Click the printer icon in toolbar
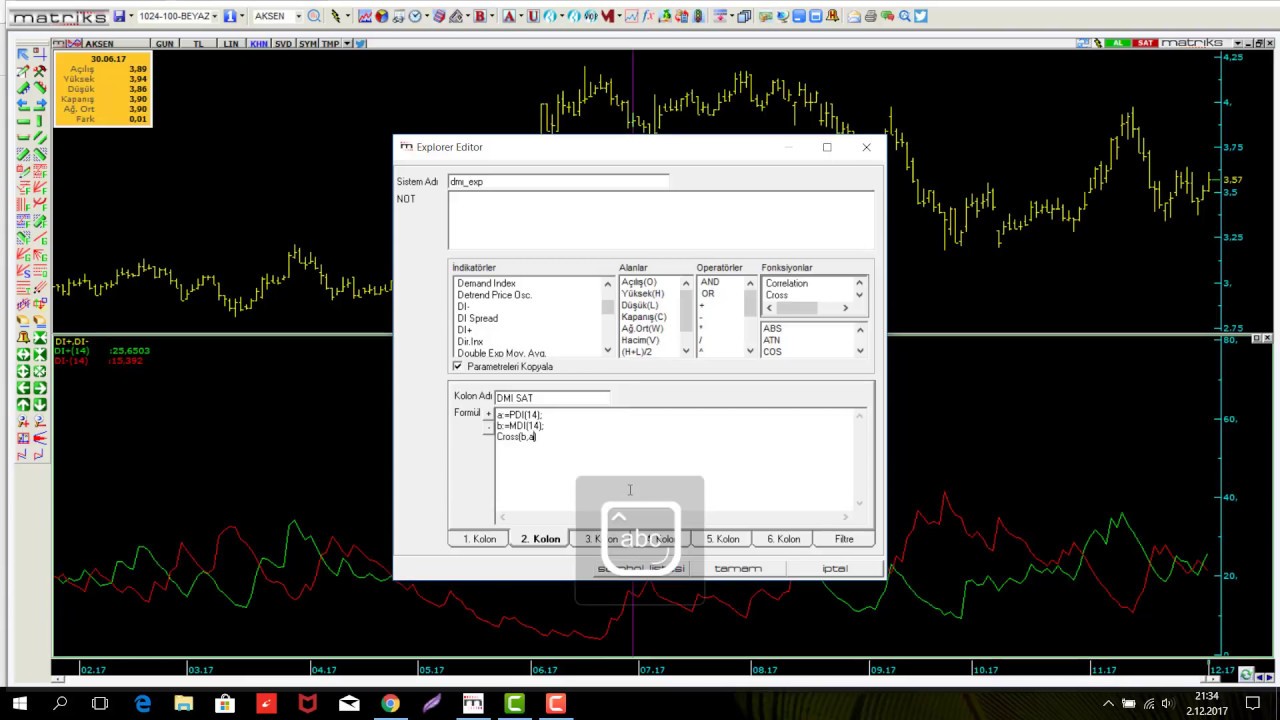This screenshot has width=1280, height=720. click(x=870, y=16)
